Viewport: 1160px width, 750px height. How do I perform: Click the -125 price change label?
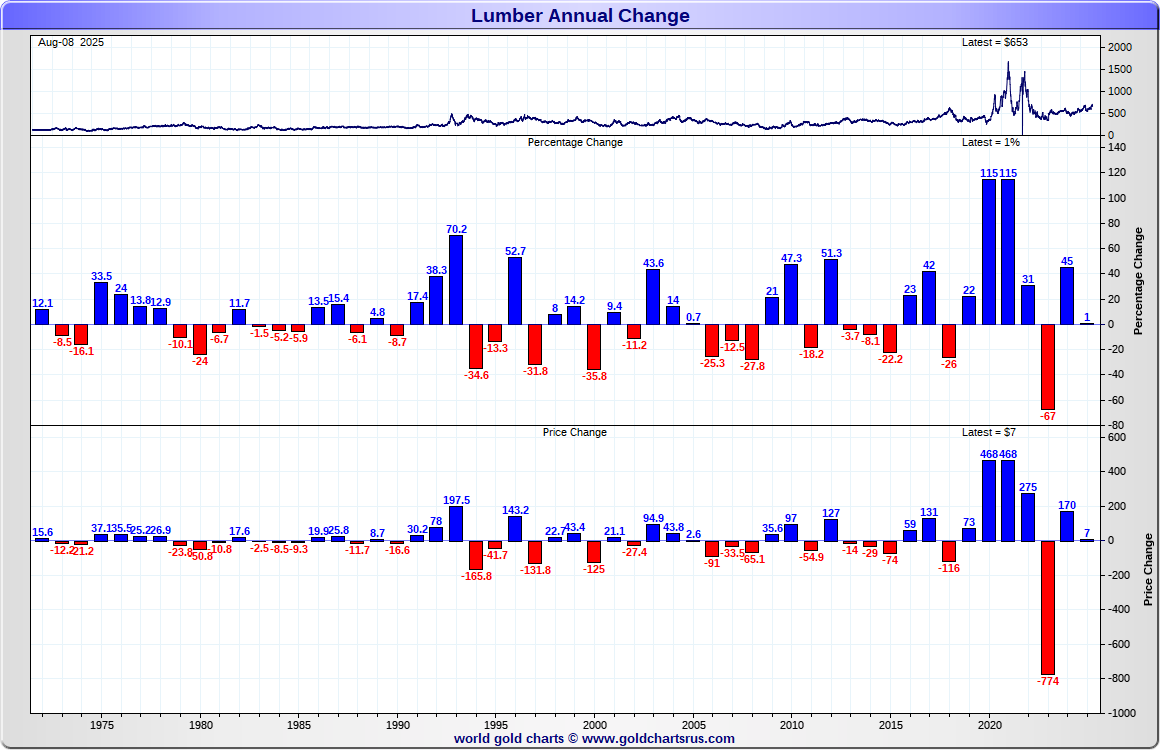click(595, 570)
